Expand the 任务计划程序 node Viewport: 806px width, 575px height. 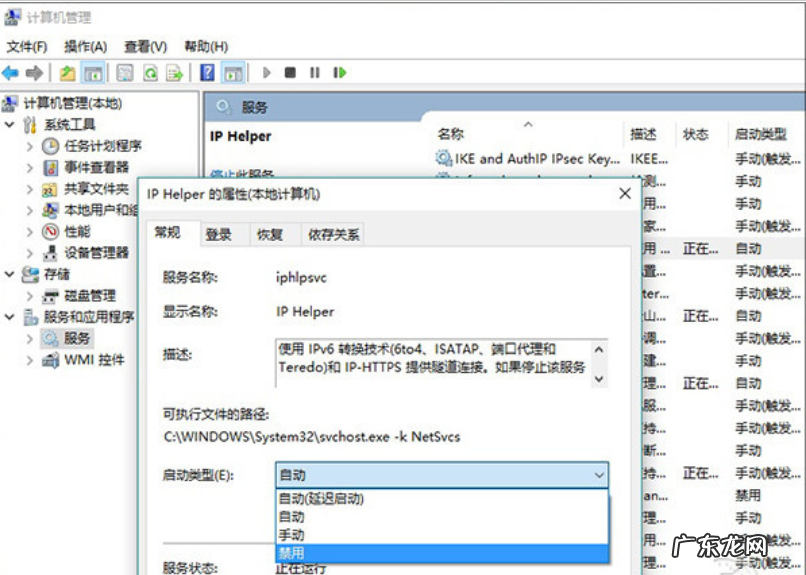(x=30, y=146)
